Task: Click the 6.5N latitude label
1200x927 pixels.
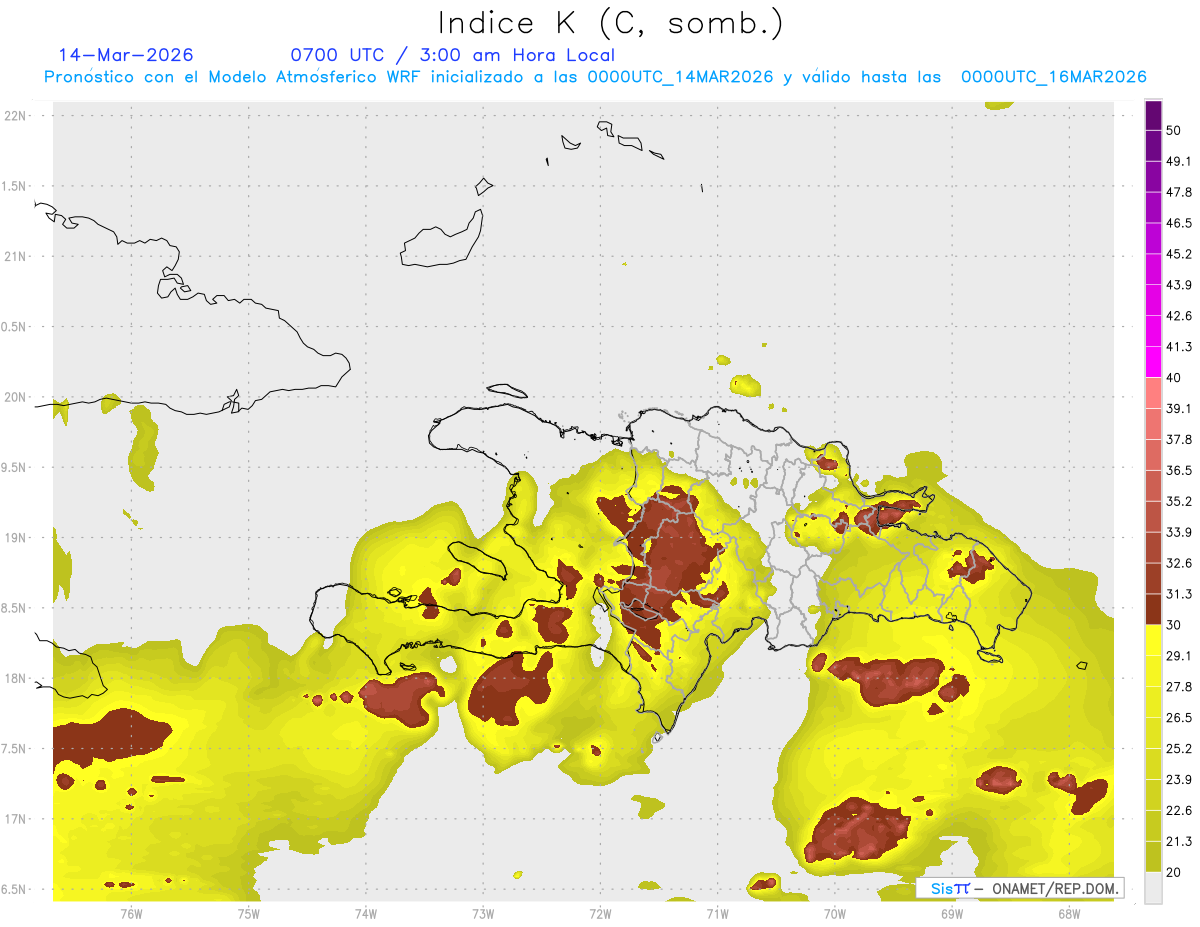Action: [x=14, y=889]
